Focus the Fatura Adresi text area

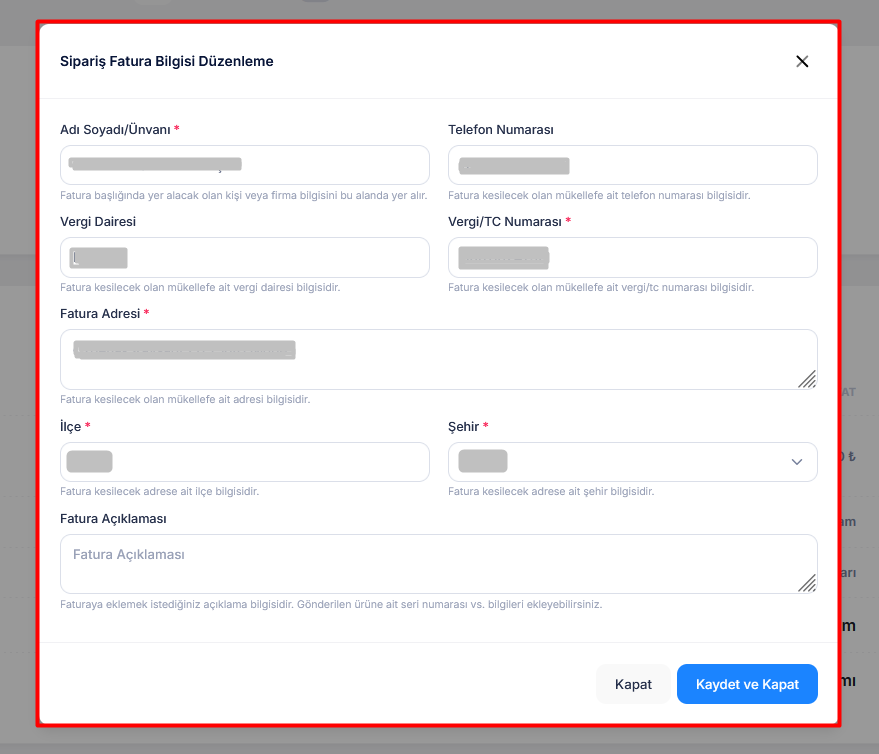[438, 359]
